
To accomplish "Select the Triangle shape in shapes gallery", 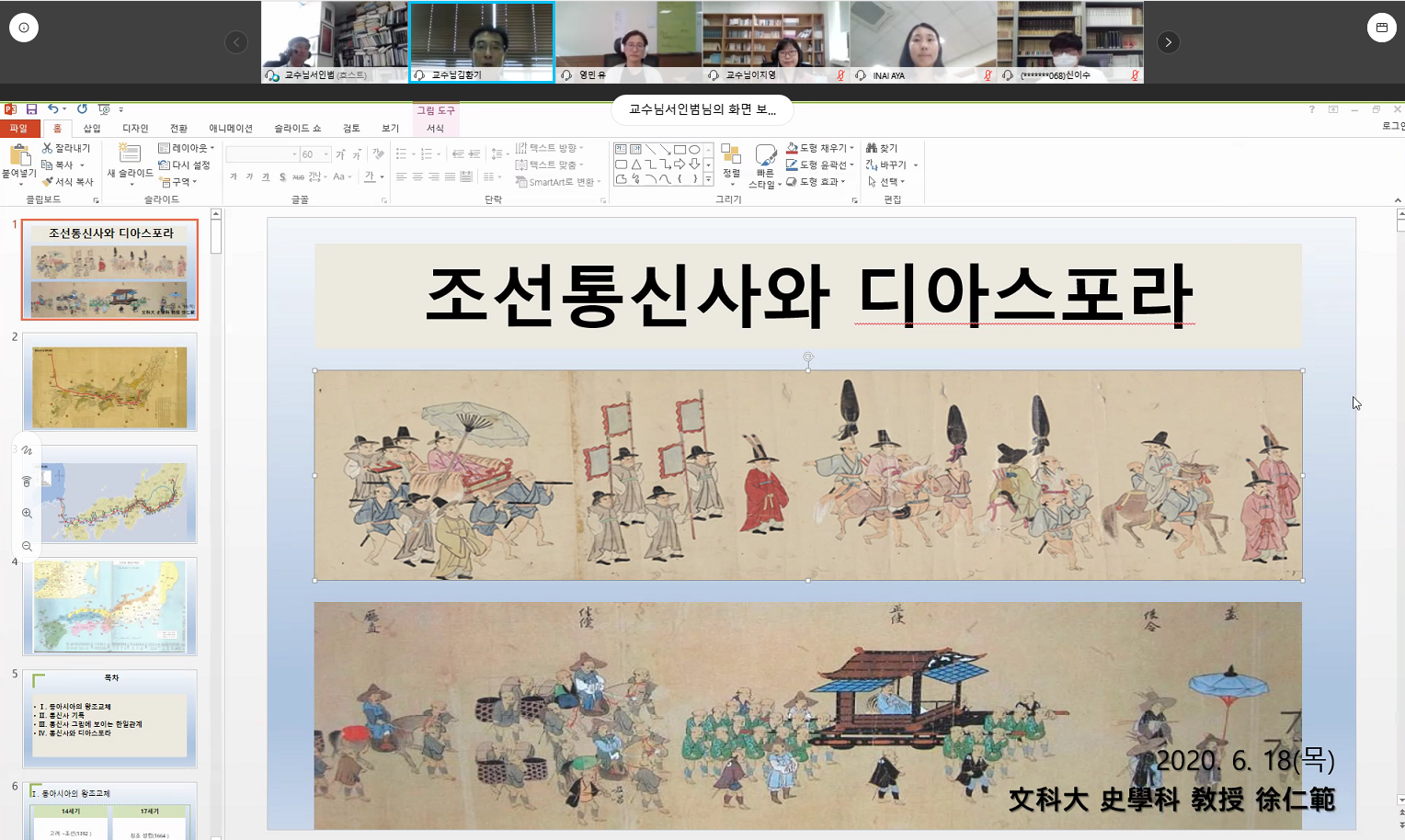I will 635,164.
